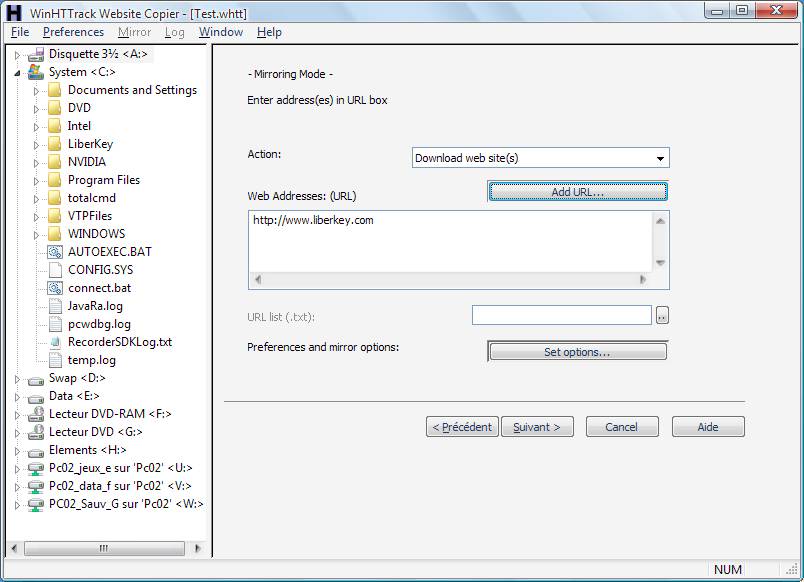This screenshot has height=582, width=804.
Task: Click the VTPFiles folder icon
Action: coord(54,216)
